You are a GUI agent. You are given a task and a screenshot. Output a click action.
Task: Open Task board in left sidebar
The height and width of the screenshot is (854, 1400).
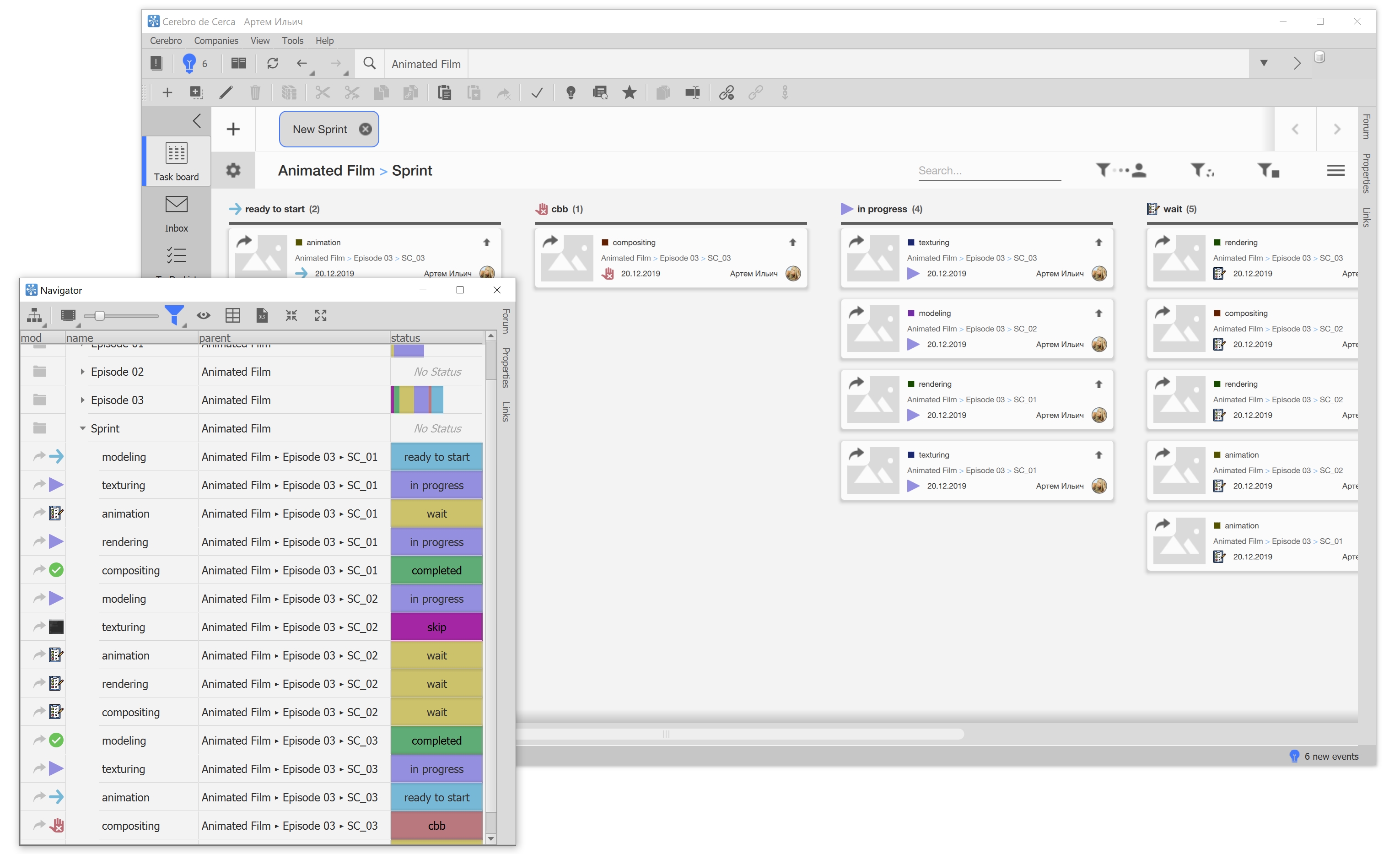pyautogui.click(x=176, y=162)
